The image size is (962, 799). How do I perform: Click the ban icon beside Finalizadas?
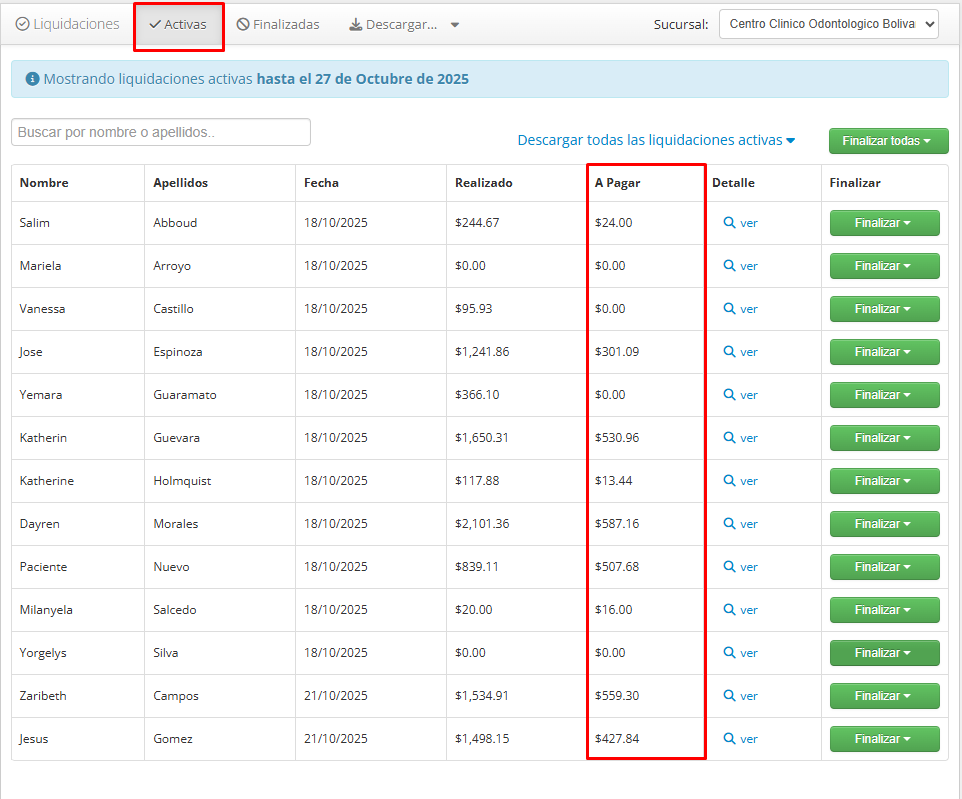[243, 25]
